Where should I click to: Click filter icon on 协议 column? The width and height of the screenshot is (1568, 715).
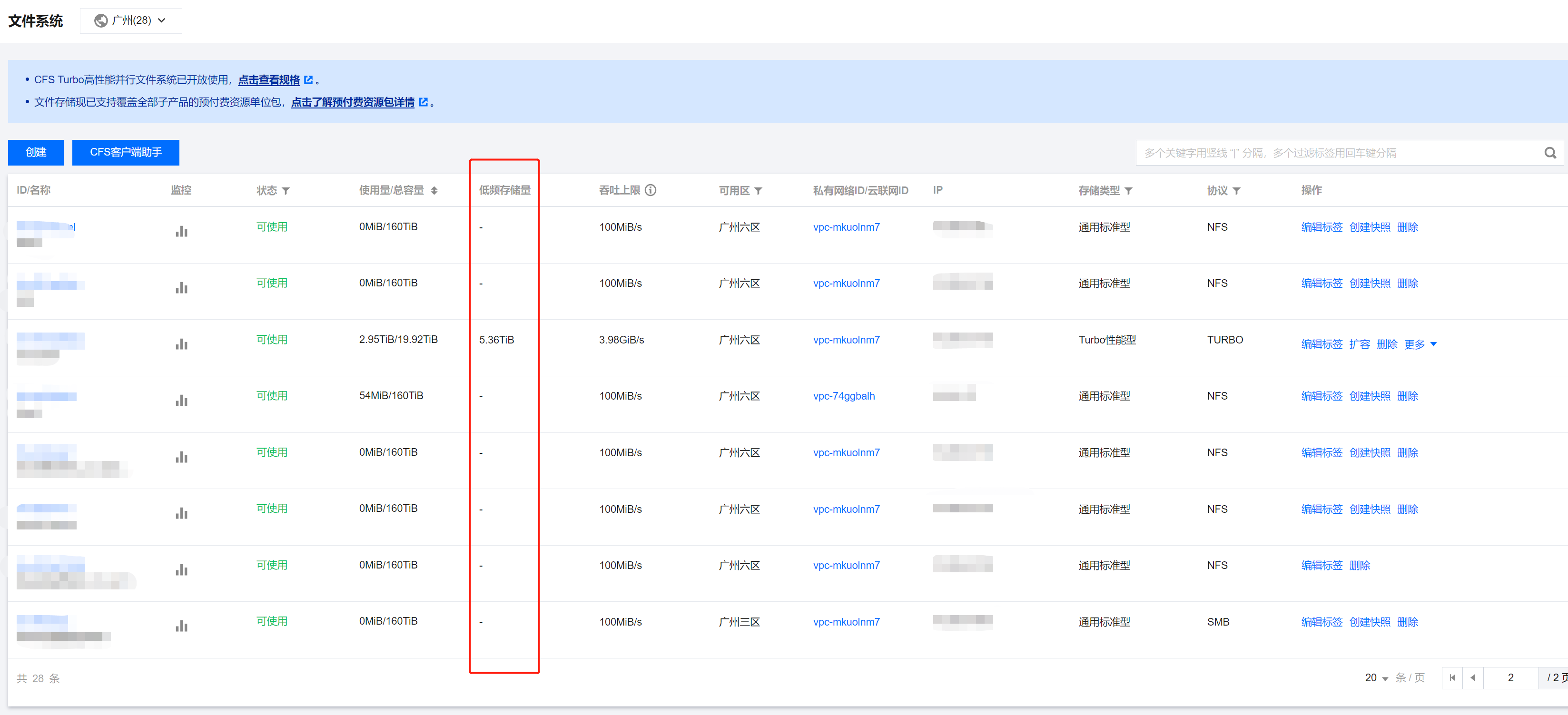click(x=1236, y=191)
